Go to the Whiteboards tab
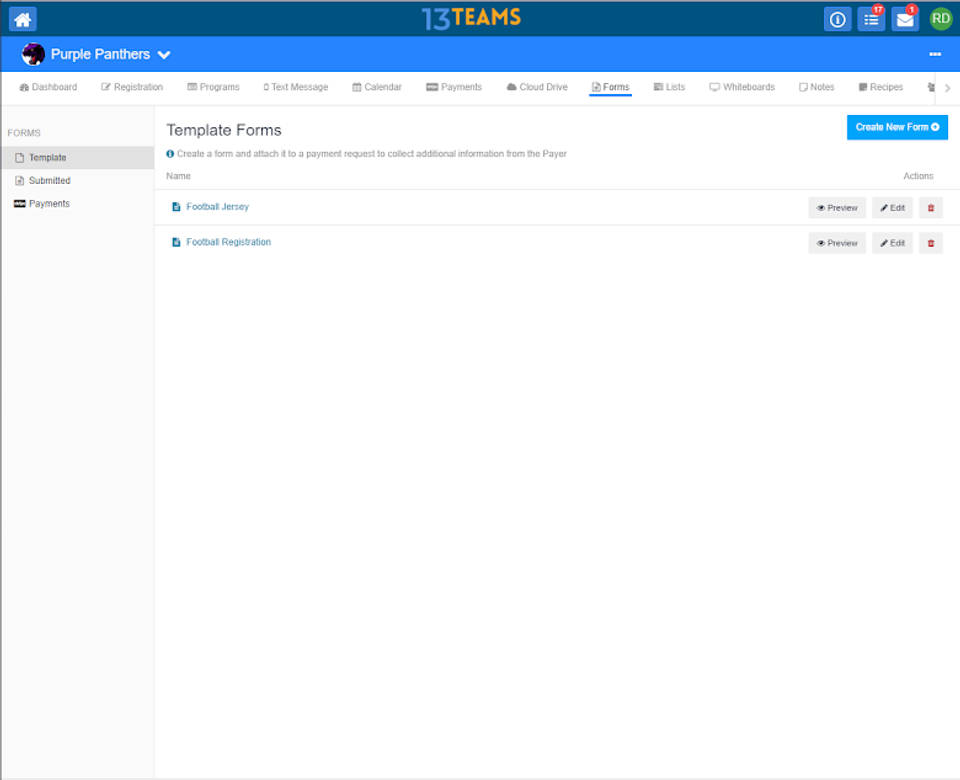This screenshot has width=960, height=780. 742,87
